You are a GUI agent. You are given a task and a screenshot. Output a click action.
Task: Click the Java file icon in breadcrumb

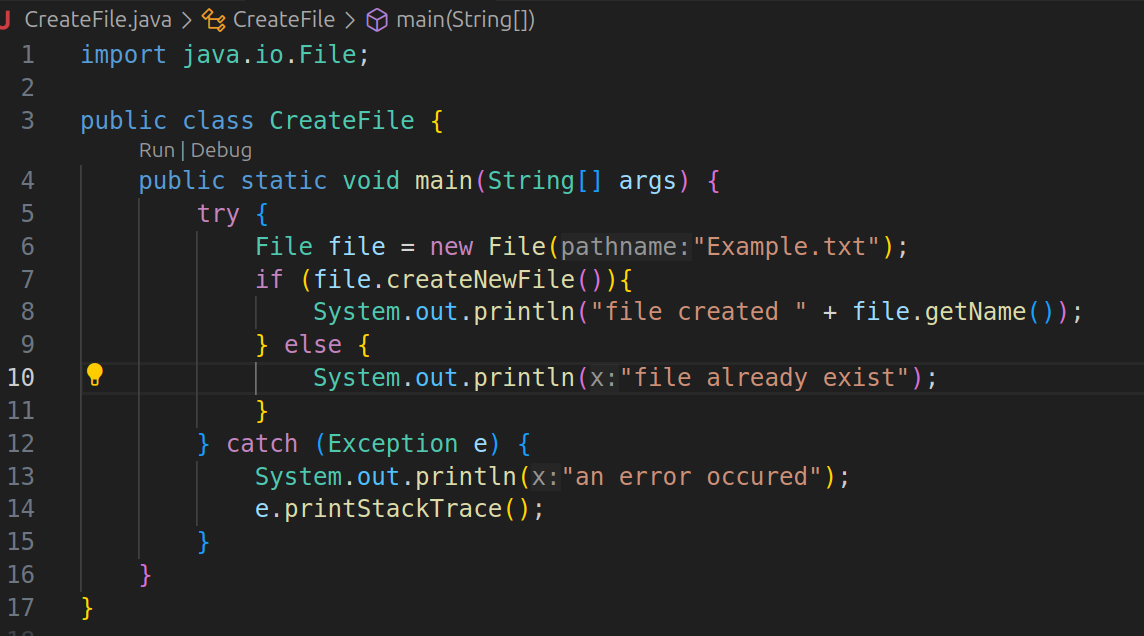click(6, 19)
